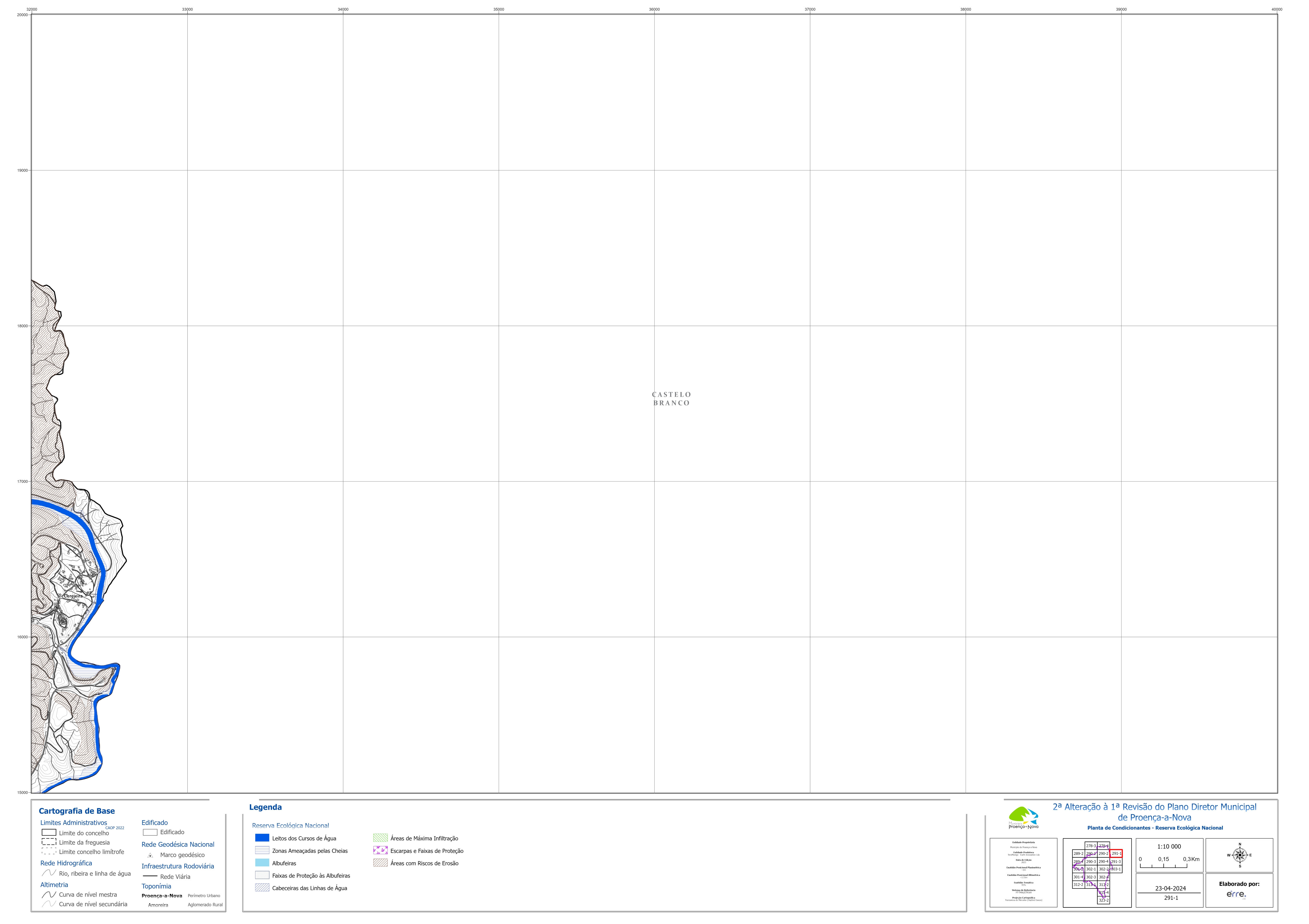Screen dimensions: 1309x924
Task: Click the Áreas com Riscos de Erosão hatch
Action: pyautogui.click(x=380, y=863)
